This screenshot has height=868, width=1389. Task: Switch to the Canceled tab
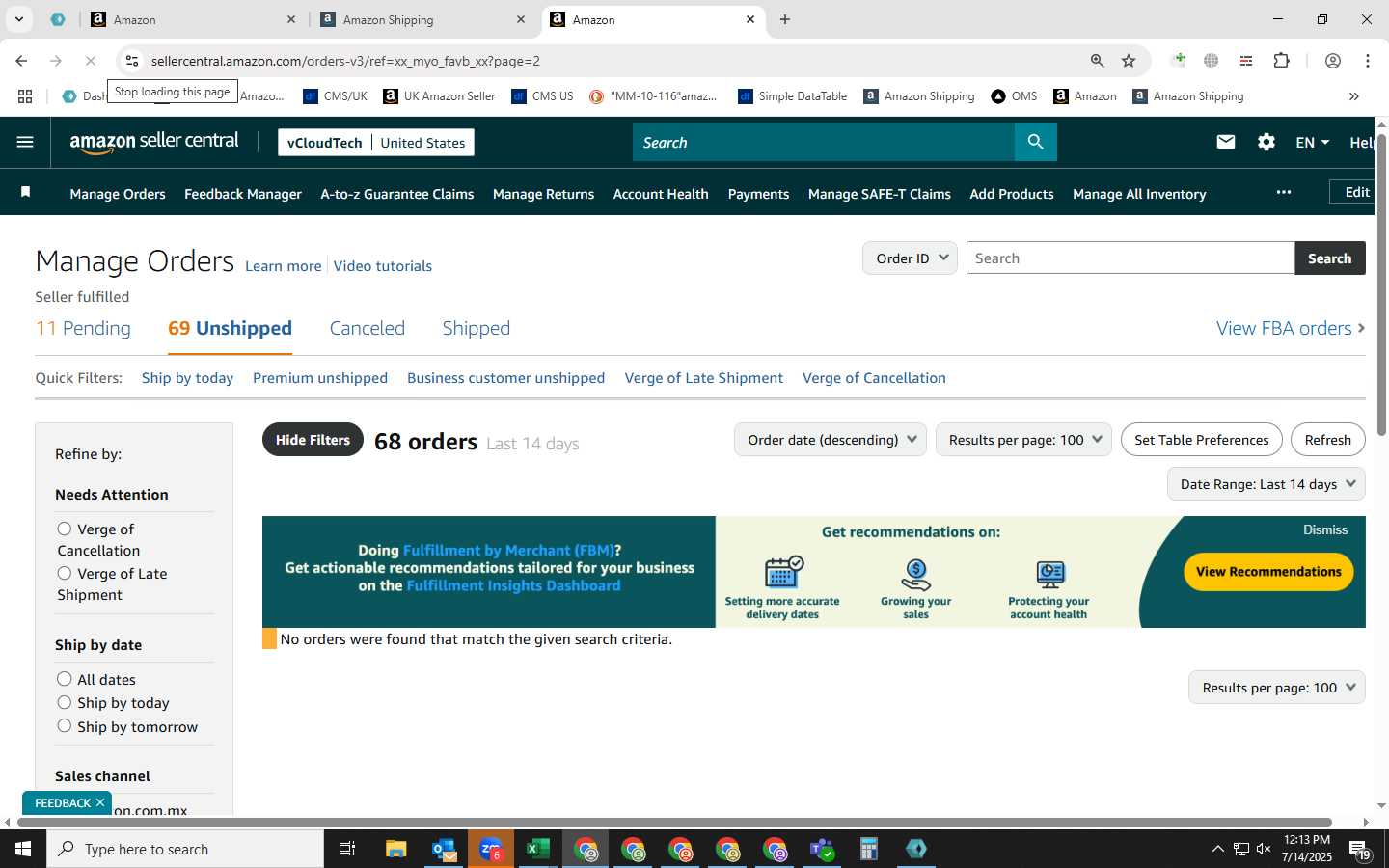368,328
